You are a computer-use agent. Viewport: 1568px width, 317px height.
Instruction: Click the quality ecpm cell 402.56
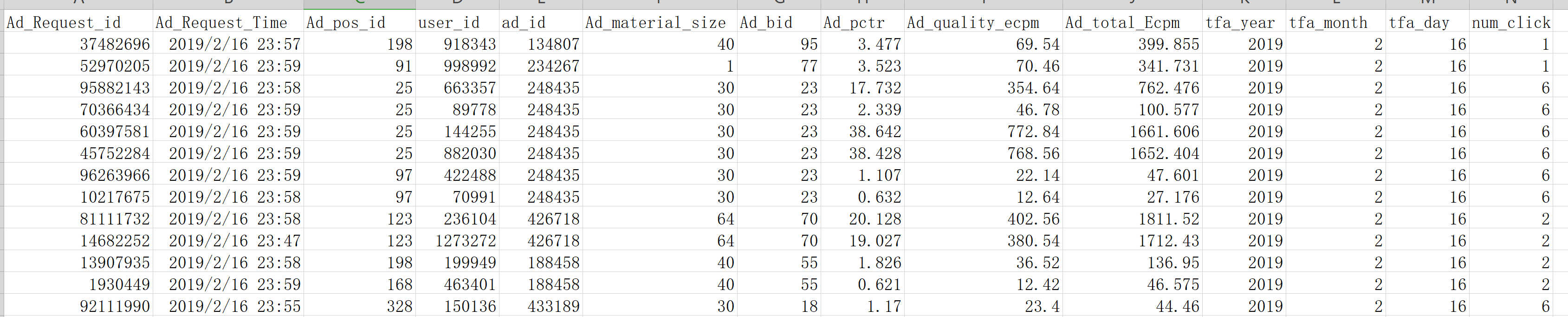(983, 219)
